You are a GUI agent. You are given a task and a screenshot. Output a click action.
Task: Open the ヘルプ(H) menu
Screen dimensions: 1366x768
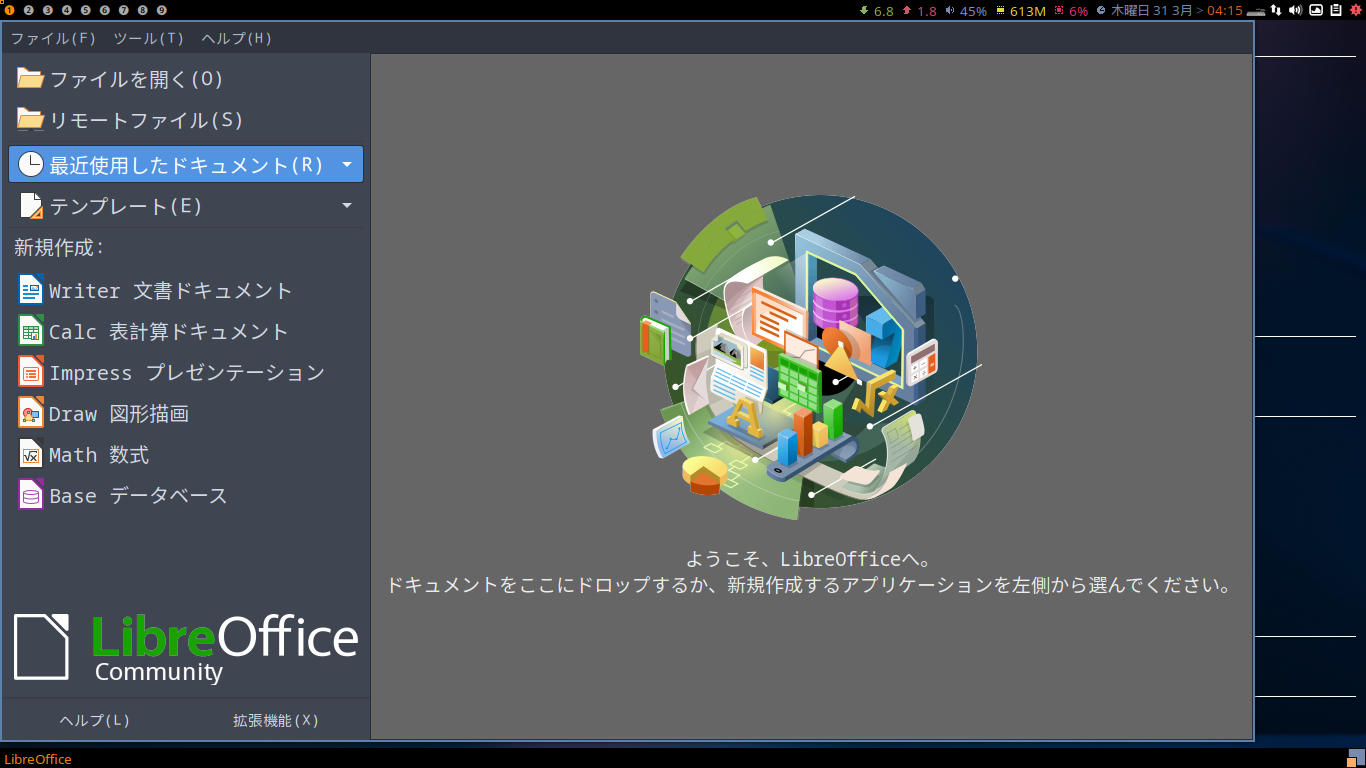(237, 39)
